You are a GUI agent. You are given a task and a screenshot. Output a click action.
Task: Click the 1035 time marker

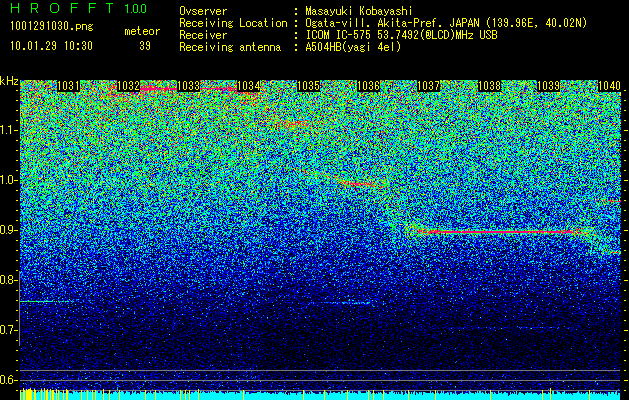tap(309, 86)
